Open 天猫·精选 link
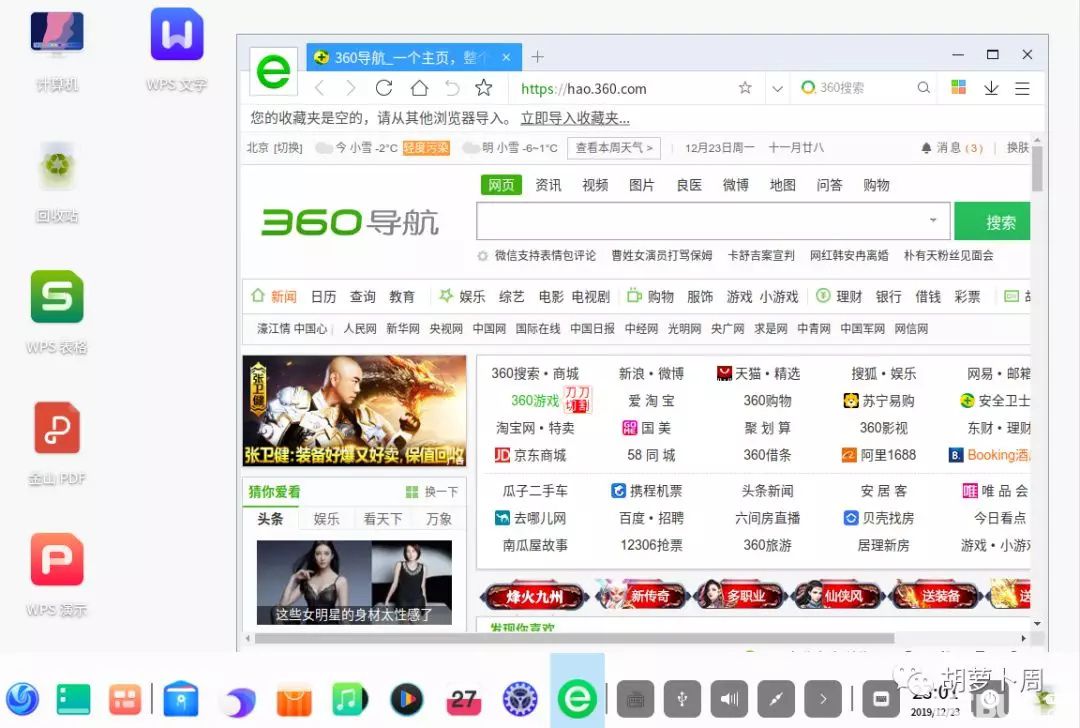1080x728 pixels. click(x=758, y=373)
